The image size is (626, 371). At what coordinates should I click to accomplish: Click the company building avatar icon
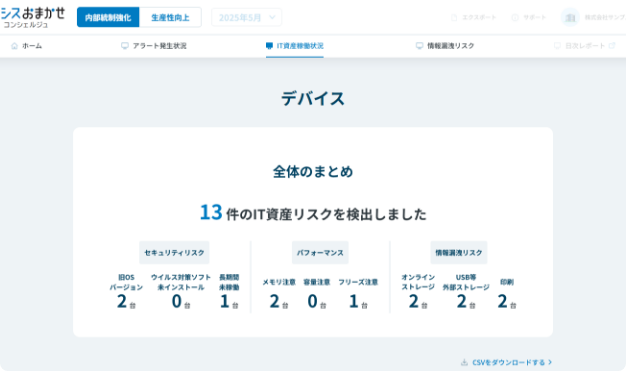(x=570, y=18)
